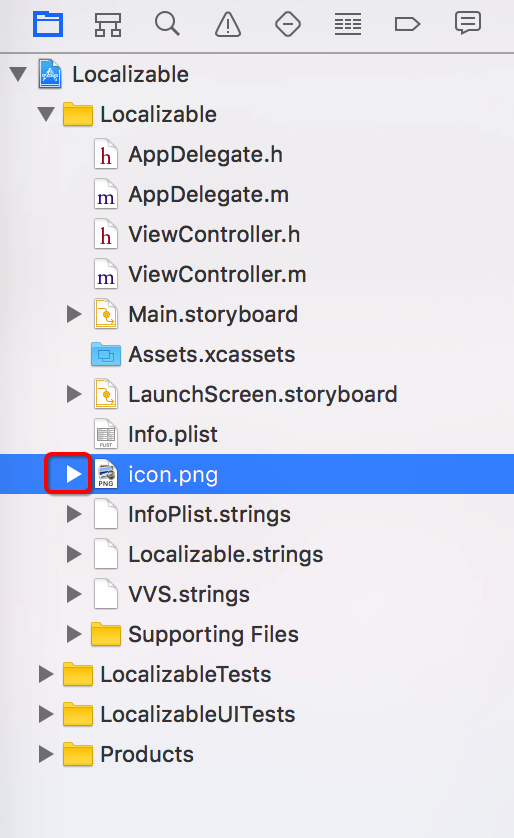Expand Main.storyboard disclosure triangle
Viewport: 514px width, 838px height.
[74, 314]
